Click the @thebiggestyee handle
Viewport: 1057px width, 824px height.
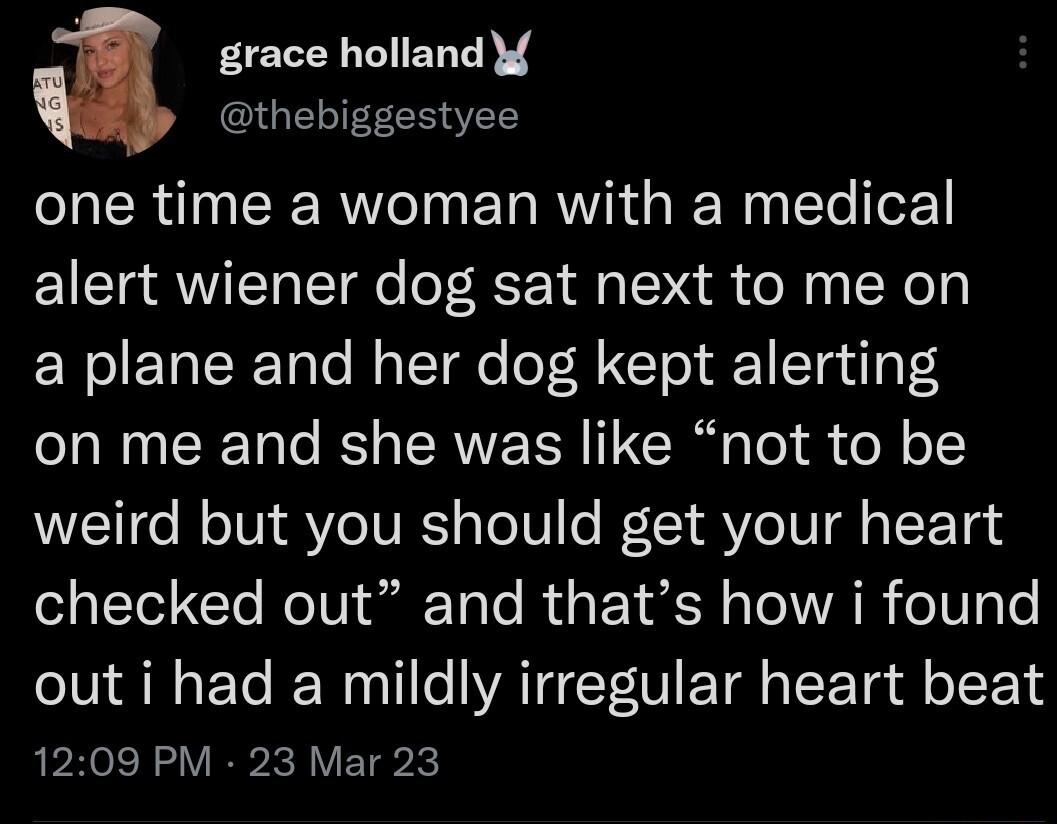tap(367, 114)
